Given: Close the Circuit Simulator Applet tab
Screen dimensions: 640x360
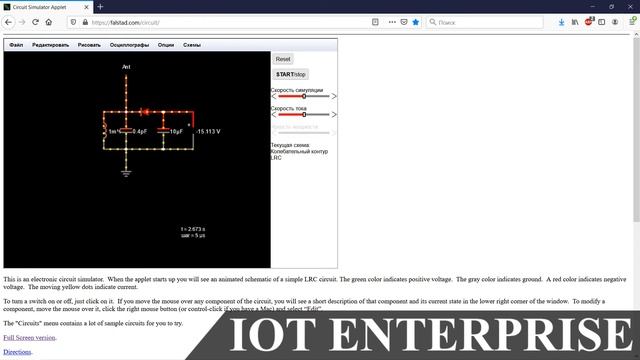Looking at the screenshot, I should 86,7.
